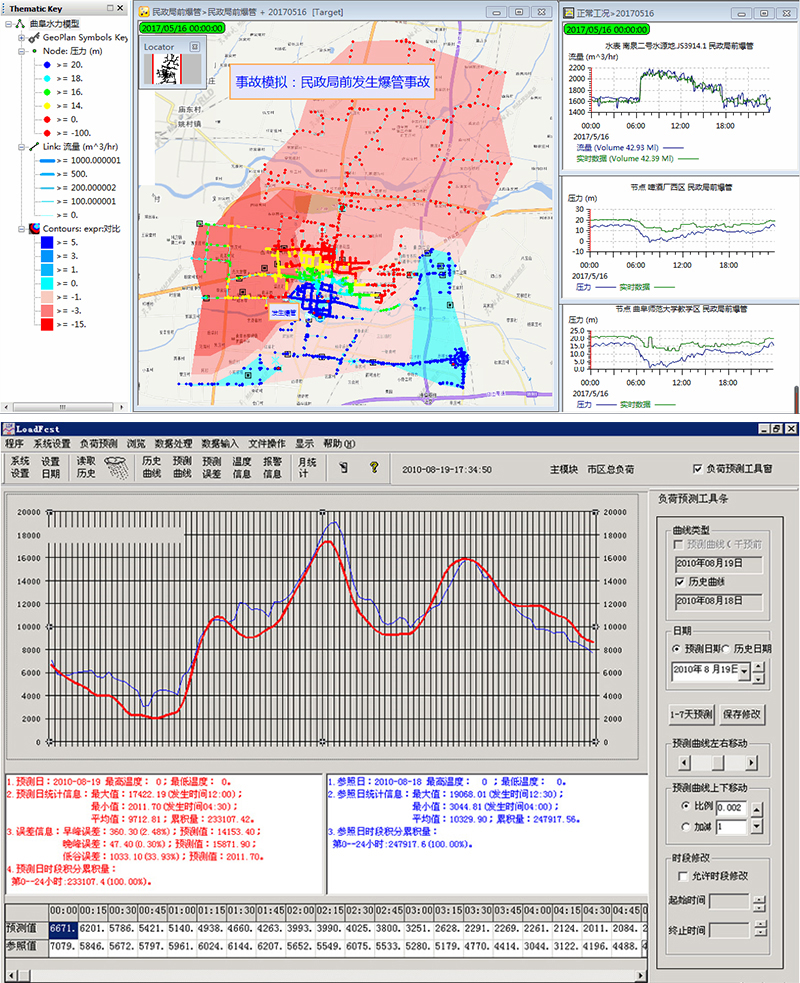The height and width of the screenshot is (983, 800).
Task: Open the 预测误差 toolbar tool
Action: pyautogui.click(x=212, y=467)
